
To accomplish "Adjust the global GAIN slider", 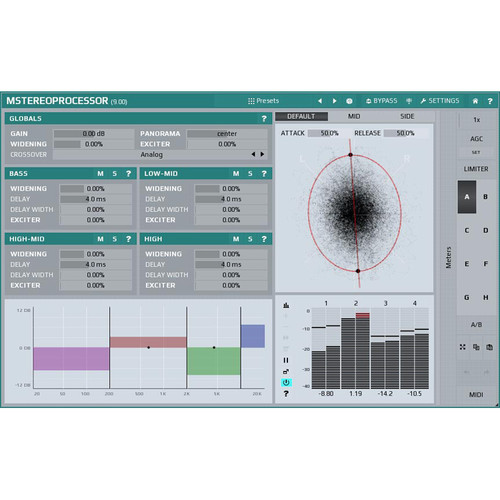I will tap(94, 134).
